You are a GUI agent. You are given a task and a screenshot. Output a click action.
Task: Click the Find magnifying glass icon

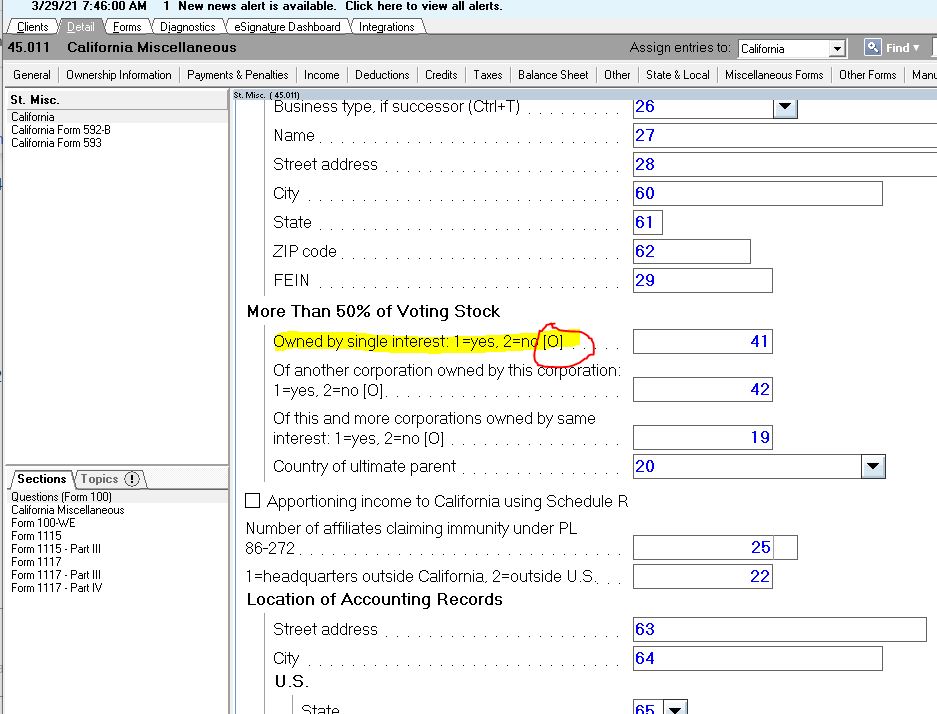point(872,46)
